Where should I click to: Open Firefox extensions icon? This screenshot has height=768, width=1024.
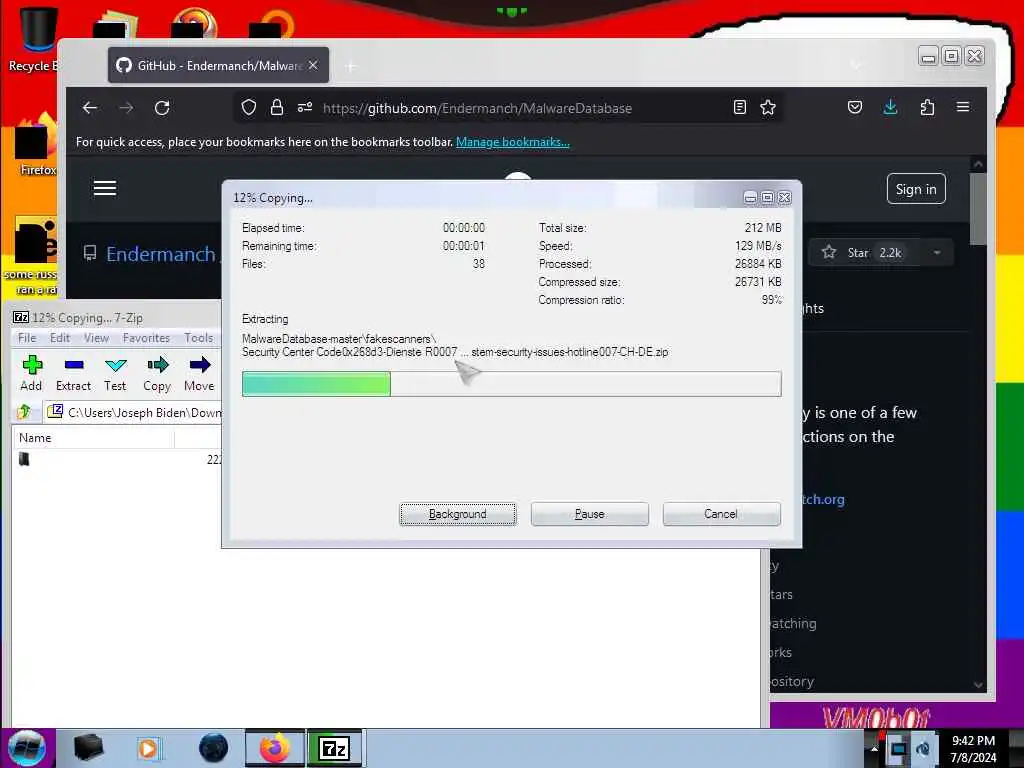coord(927,108)
